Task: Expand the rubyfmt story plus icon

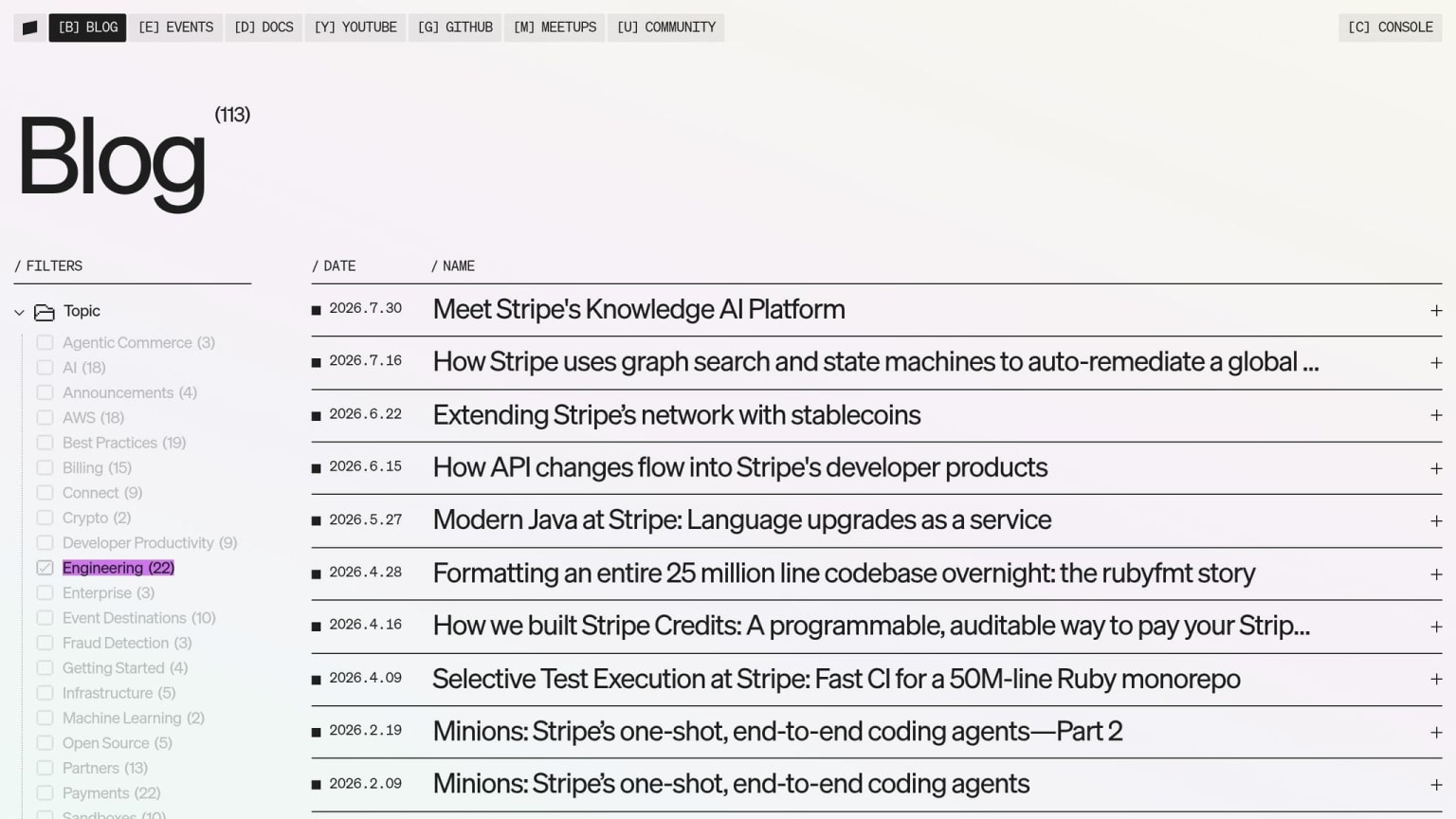Action: (x=1436, y=574)
